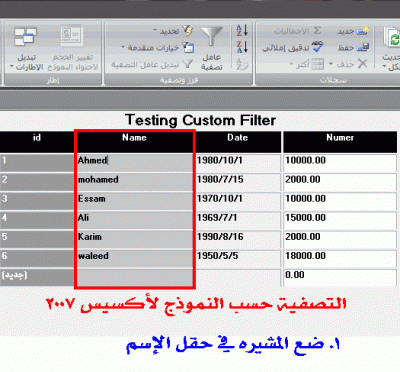Select the waleed name field
This screenshot has width=400, height=372.
click(x=134, y=258)
